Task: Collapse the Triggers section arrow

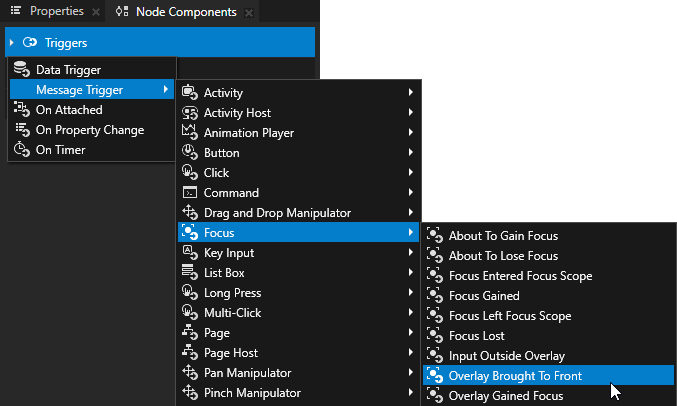Action: click(11, 43)
